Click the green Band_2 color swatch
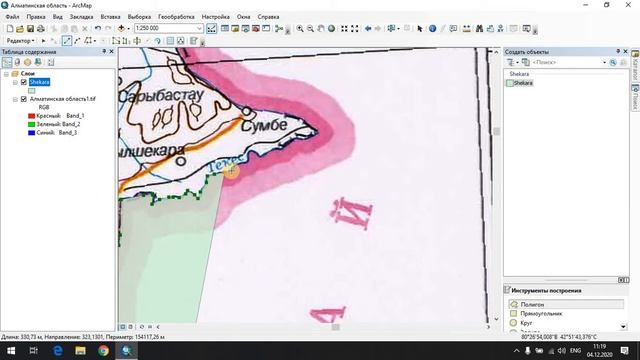Screen dimensions: 640x360 pos(31,124)
